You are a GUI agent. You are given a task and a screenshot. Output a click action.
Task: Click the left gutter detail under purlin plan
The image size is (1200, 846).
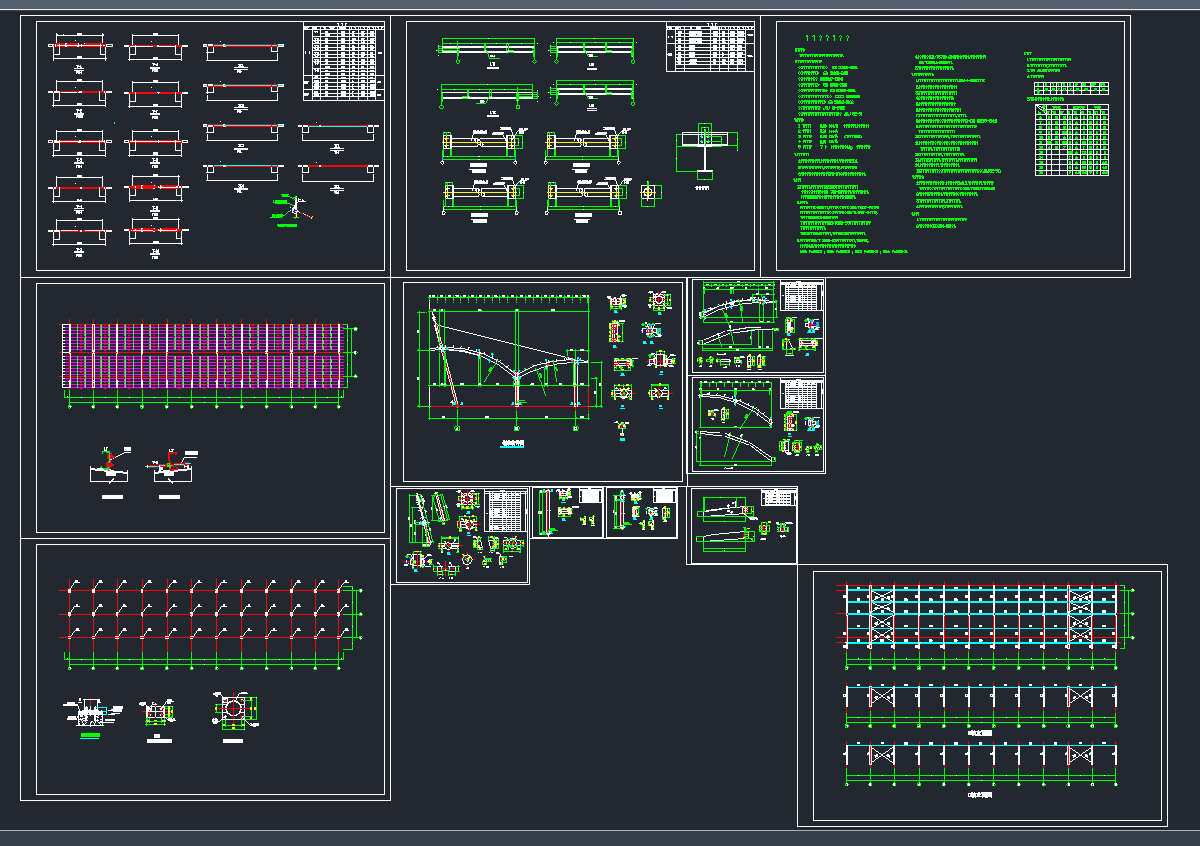click(x=111, y=470)
